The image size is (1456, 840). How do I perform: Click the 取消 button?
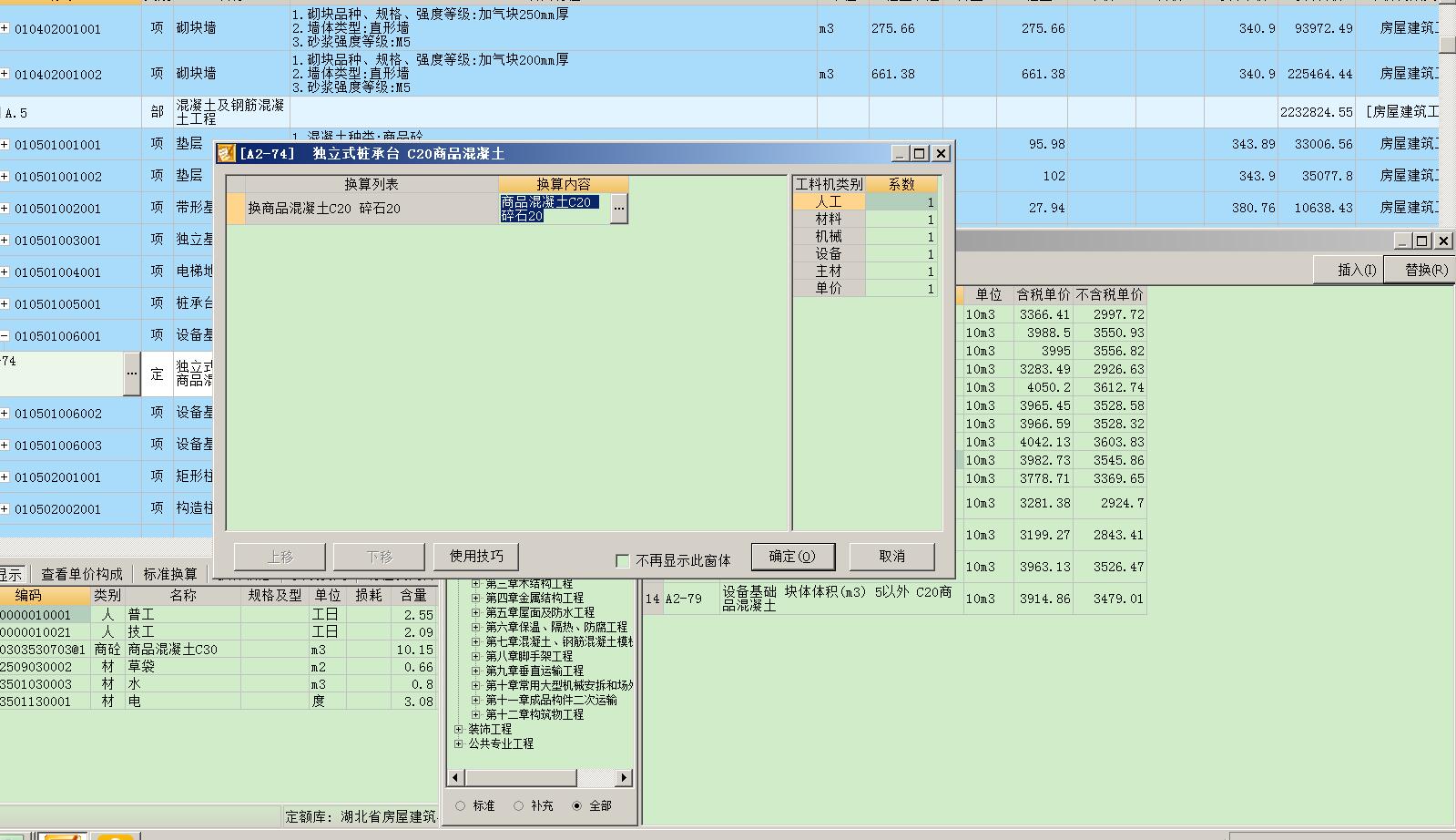892,556
